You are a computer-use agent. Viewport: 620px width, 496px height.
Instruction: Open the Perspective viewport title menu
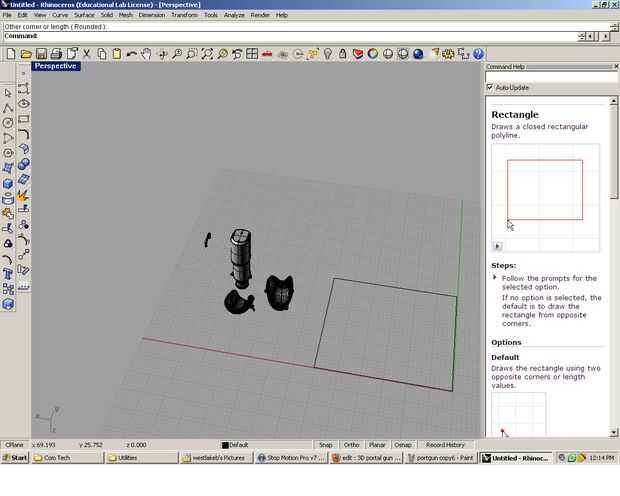coord(55,66)
